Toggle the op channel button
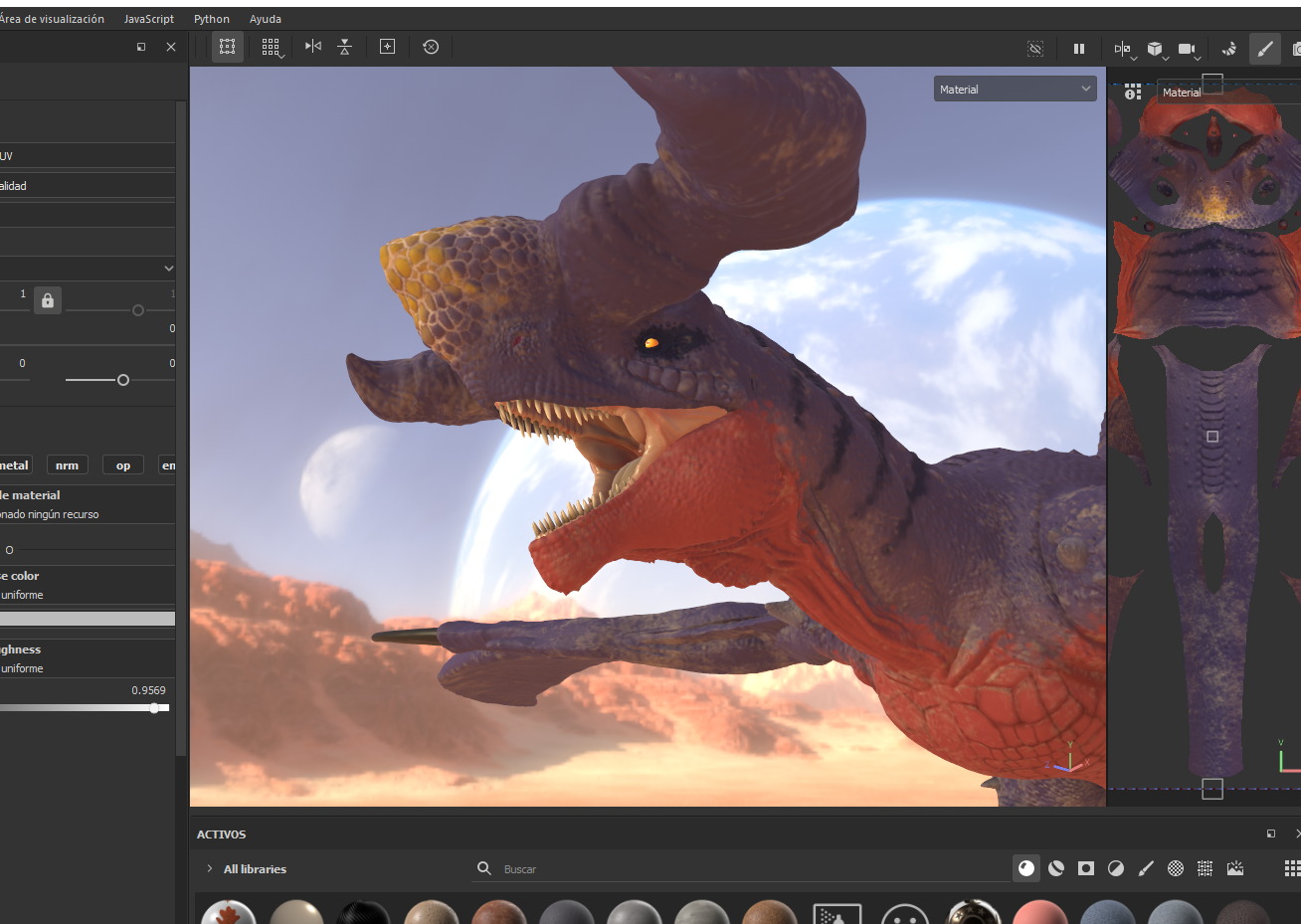1301x924 pixels. coord(123,465)
